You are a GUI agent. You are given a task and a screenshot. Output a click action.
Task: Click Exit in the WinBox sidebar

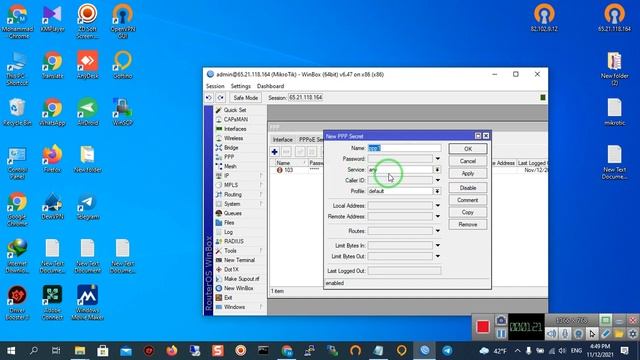pos(228,298)
